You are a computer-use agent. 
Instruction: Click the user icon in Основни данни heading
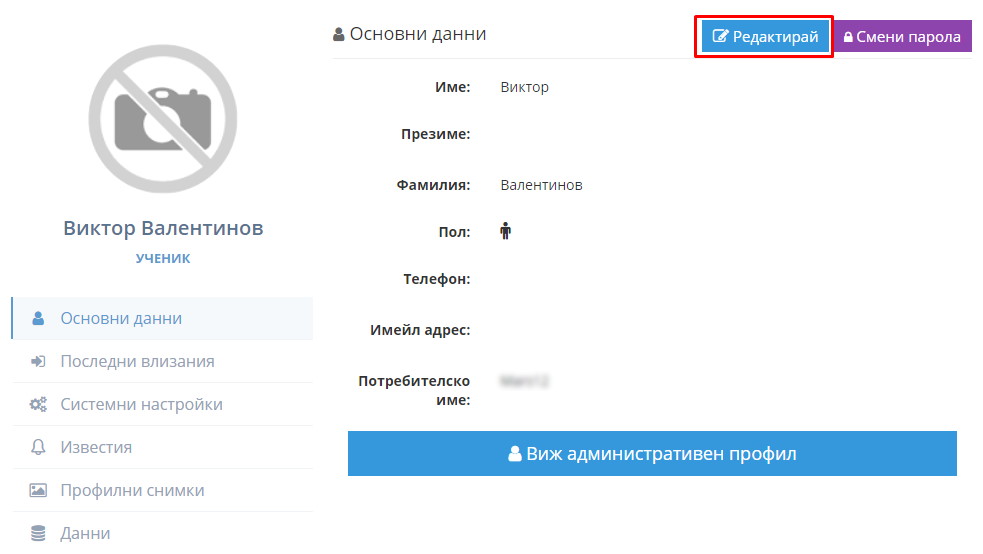339,34
